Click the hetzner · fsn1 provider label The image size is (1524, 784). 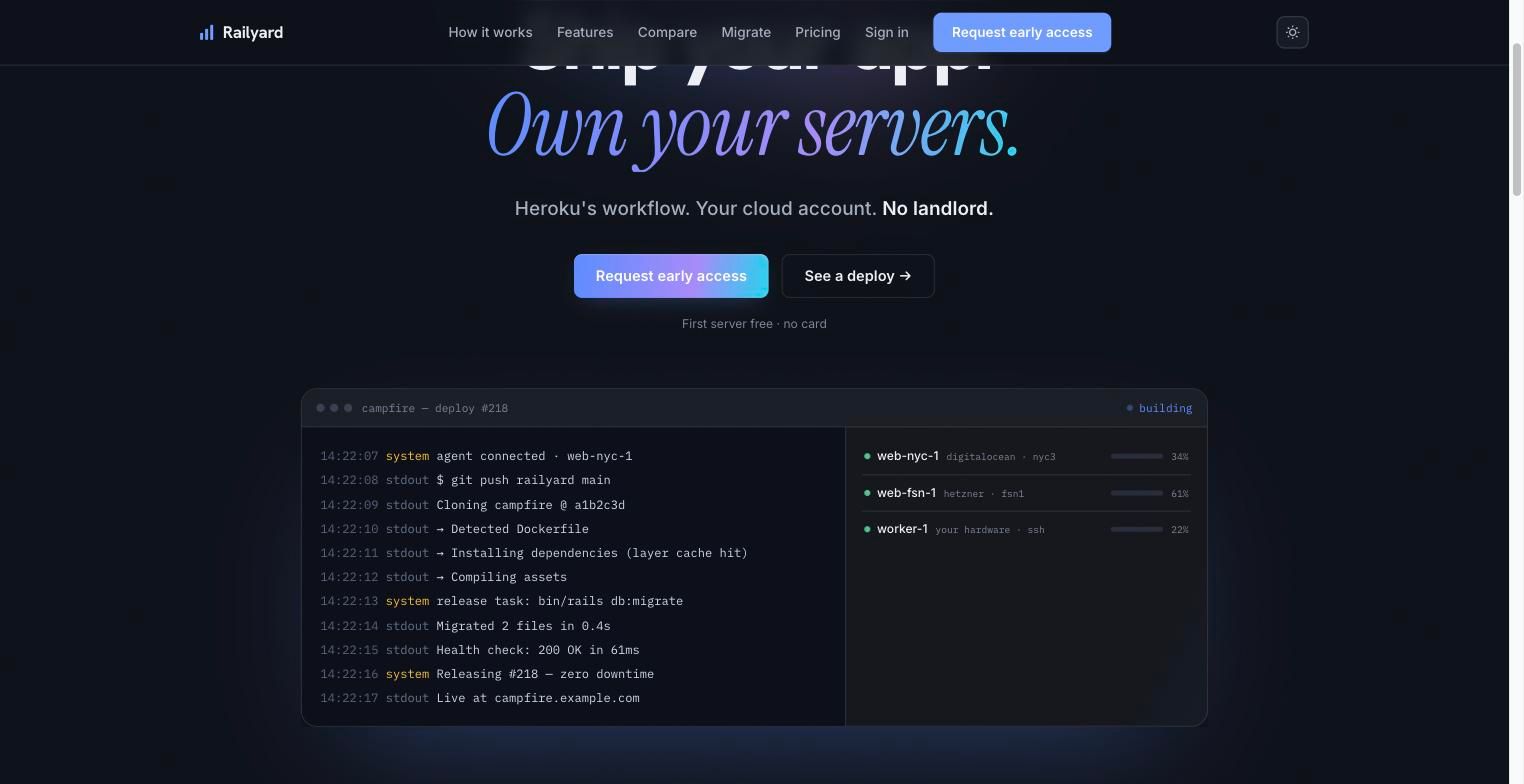(984, 494)
